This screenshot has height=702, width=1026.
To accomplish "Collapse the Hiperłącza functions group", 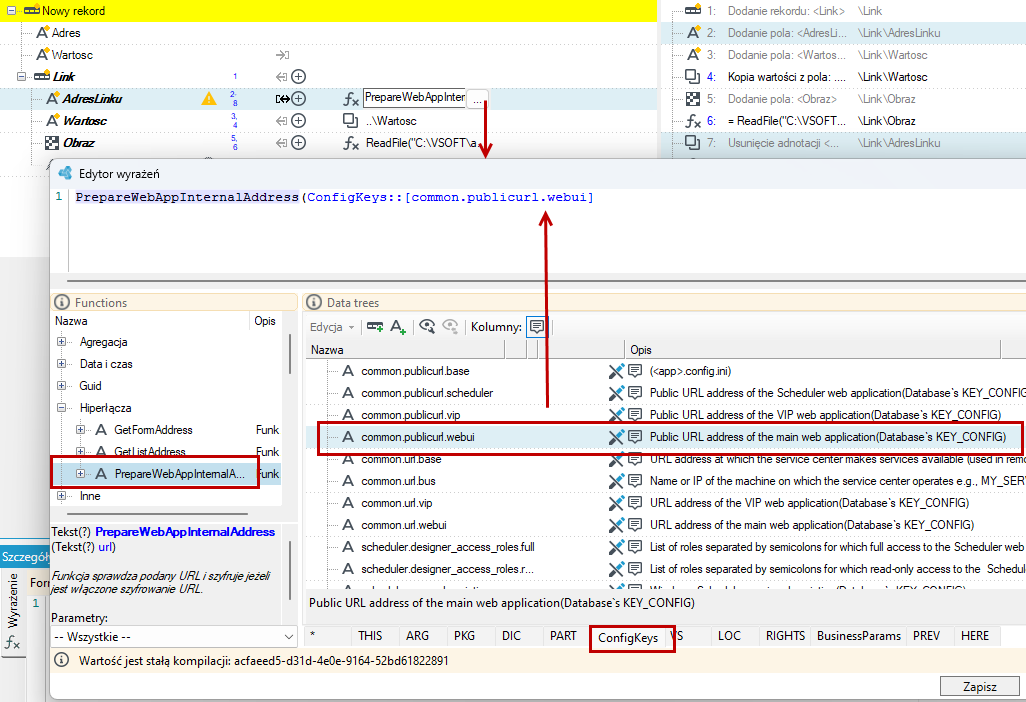I will tap(62, 408).
